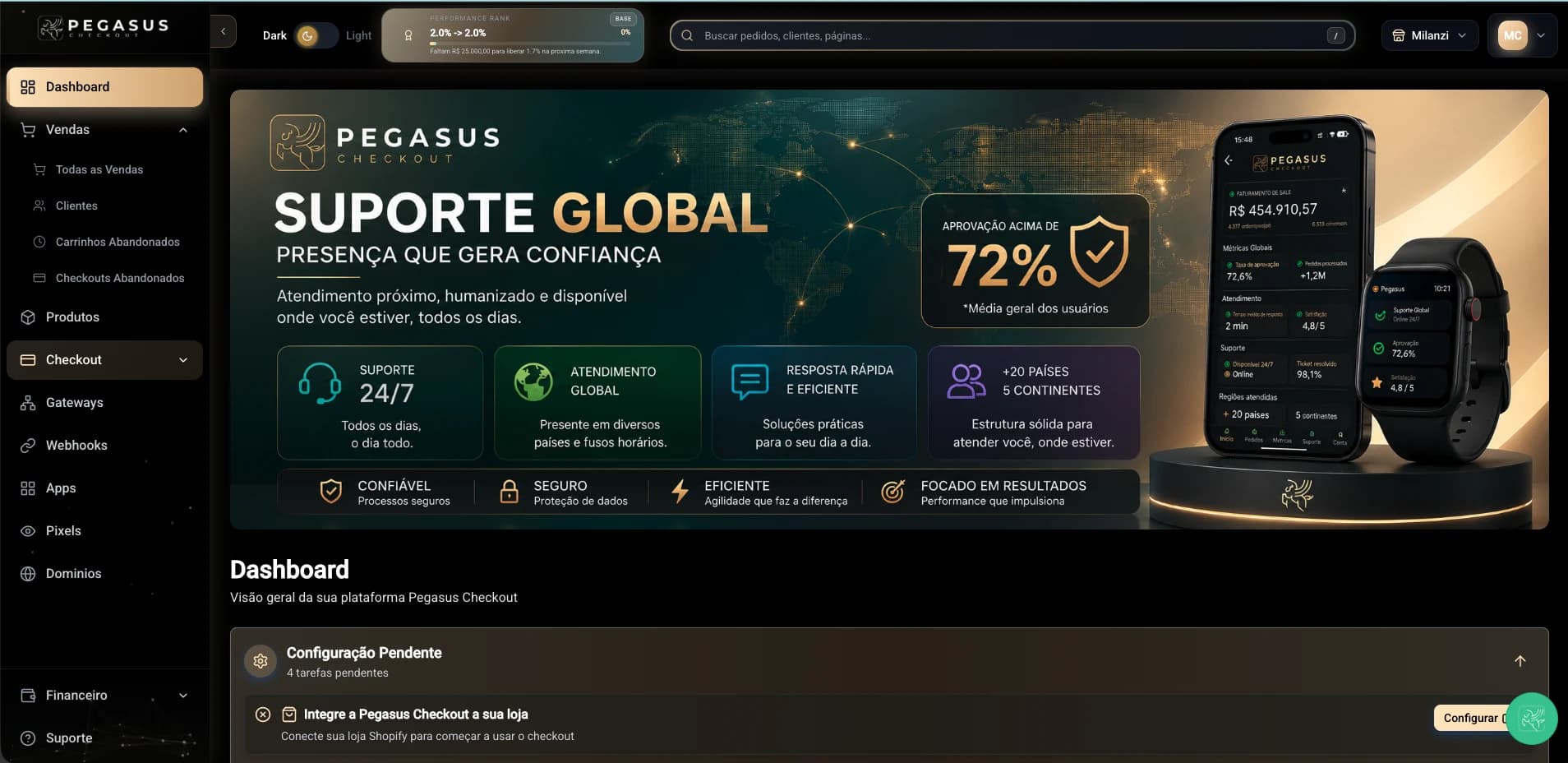This screenshot has height=763, width=1568.
Task: Expand the Financeiro submenu chevron
Action: (x=183, y=696)
